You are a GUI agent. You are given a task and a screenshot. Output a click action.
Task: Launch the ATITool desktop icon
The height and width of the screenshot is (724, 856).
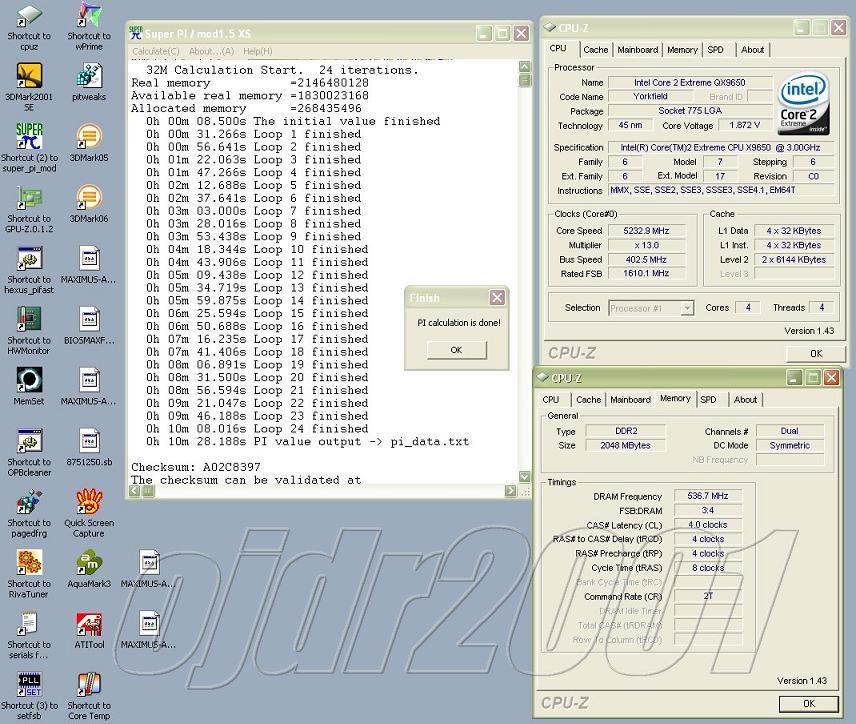point(89,631)
